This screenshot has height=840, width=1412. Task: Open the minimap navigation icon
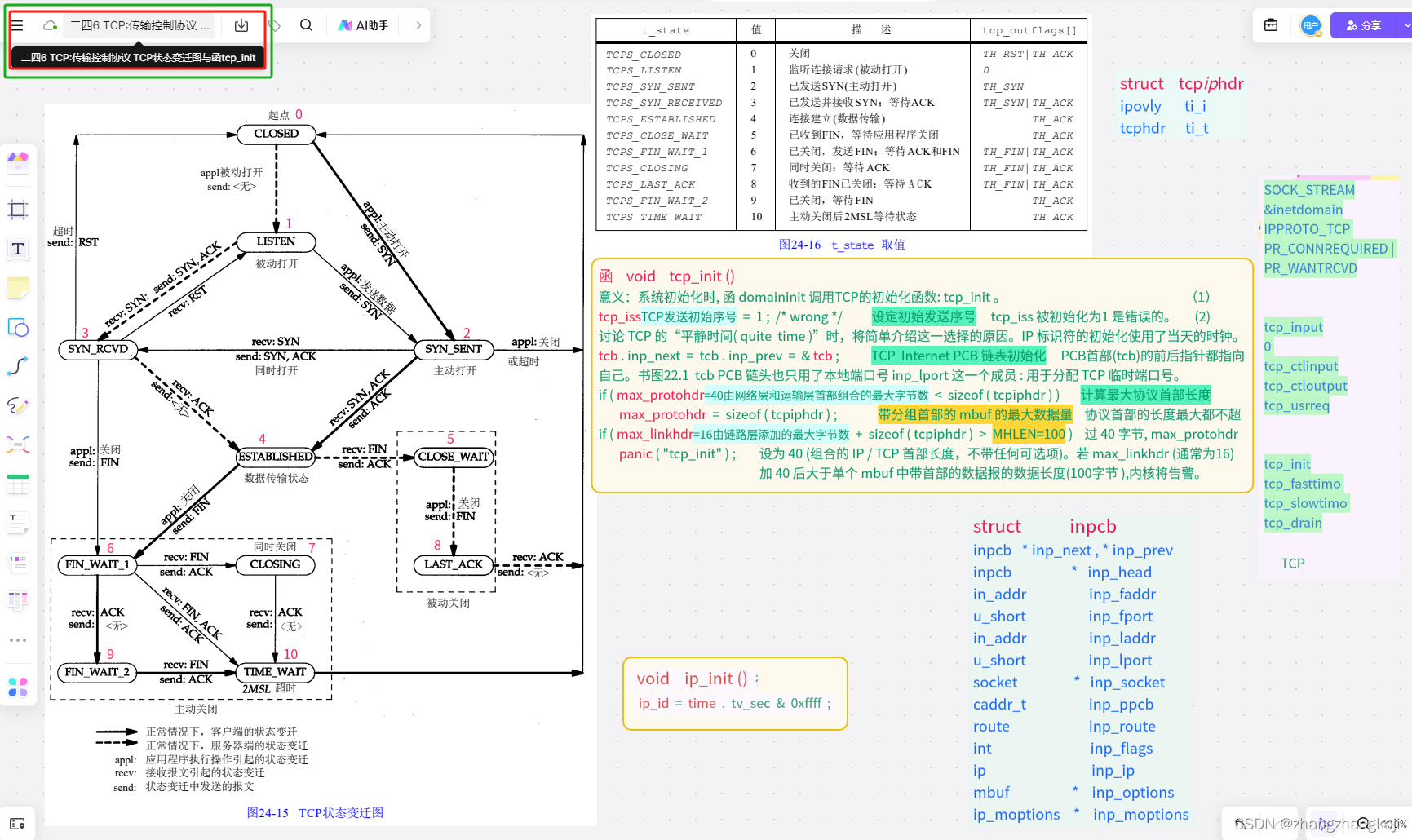tap(18, 824)
